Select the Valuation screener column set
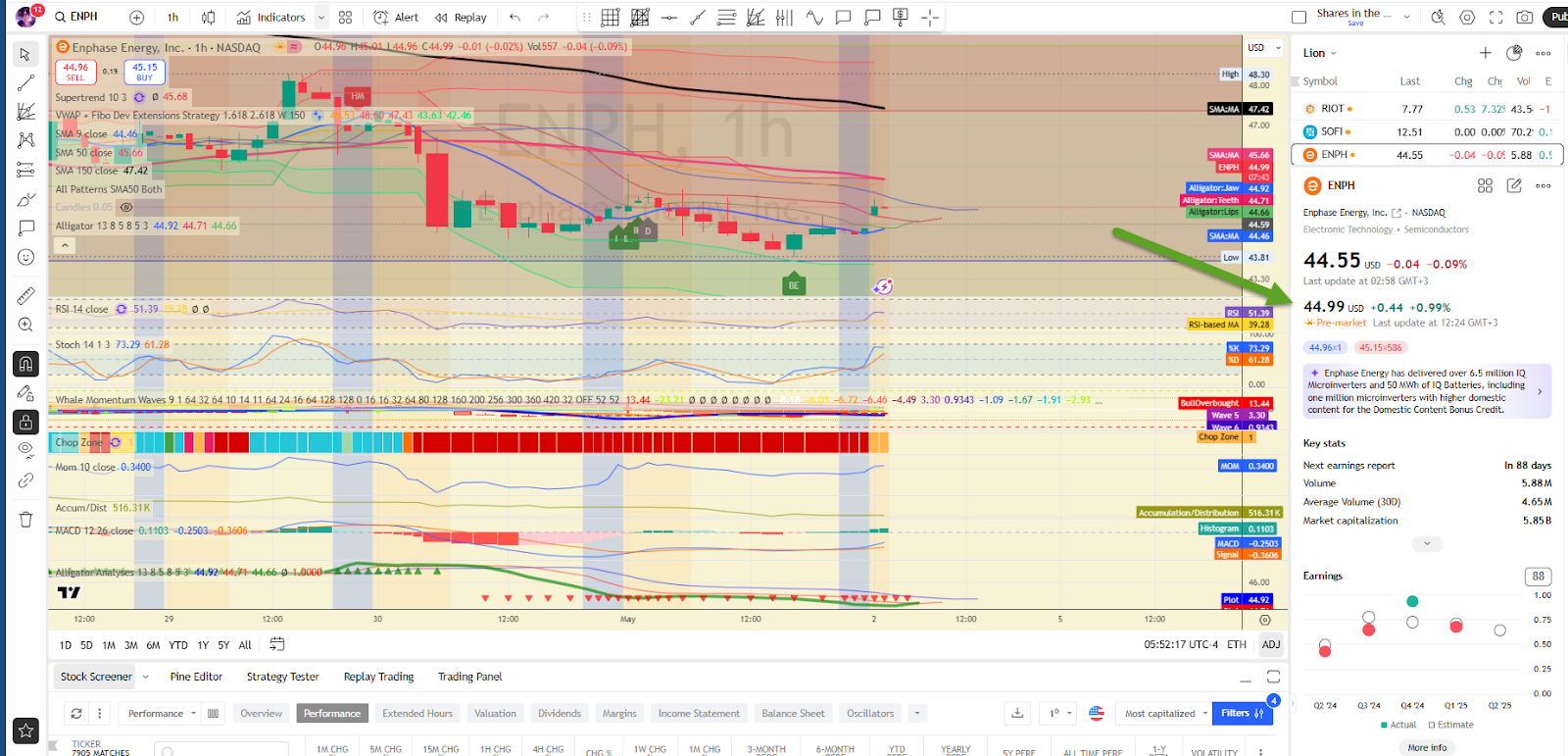The image size is (1568, 756). point(495,713)
